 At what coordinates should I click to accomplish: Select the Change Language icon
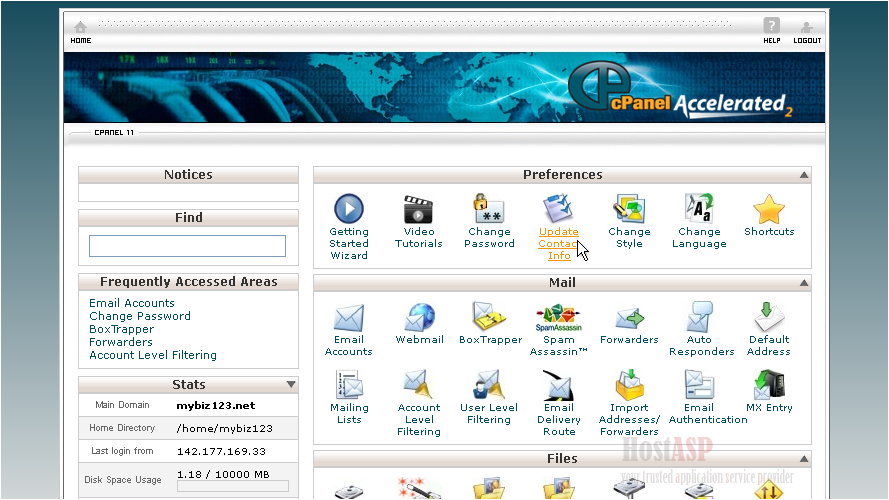point(699,209)
